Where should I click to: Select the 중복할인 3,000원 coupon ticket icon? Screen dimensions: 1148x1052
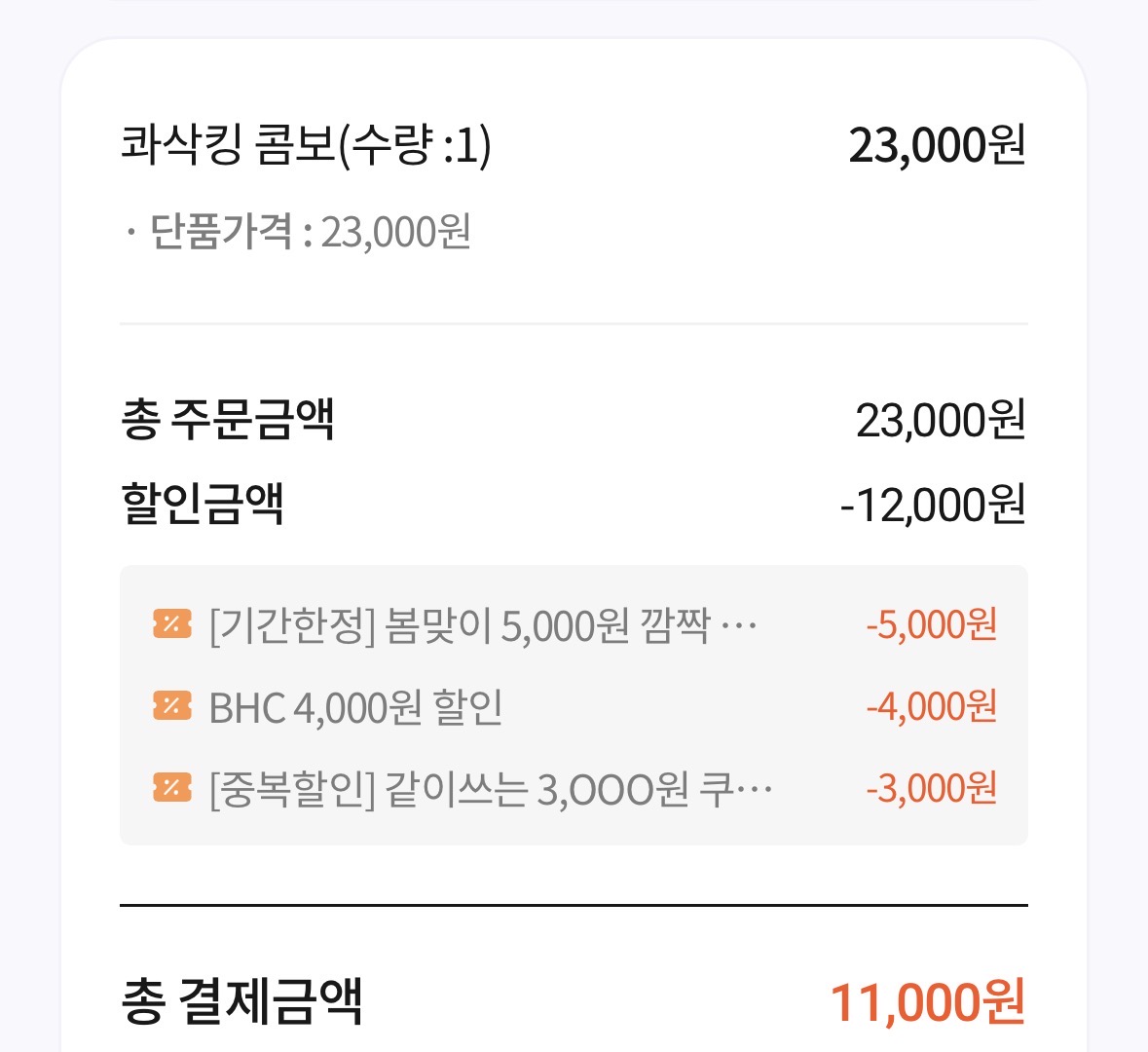[x=171, y=787]
